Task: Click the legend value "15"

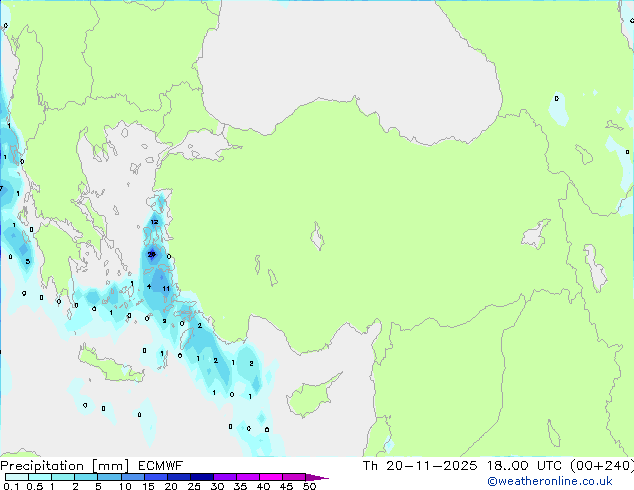Action: (x=148, y=486)
